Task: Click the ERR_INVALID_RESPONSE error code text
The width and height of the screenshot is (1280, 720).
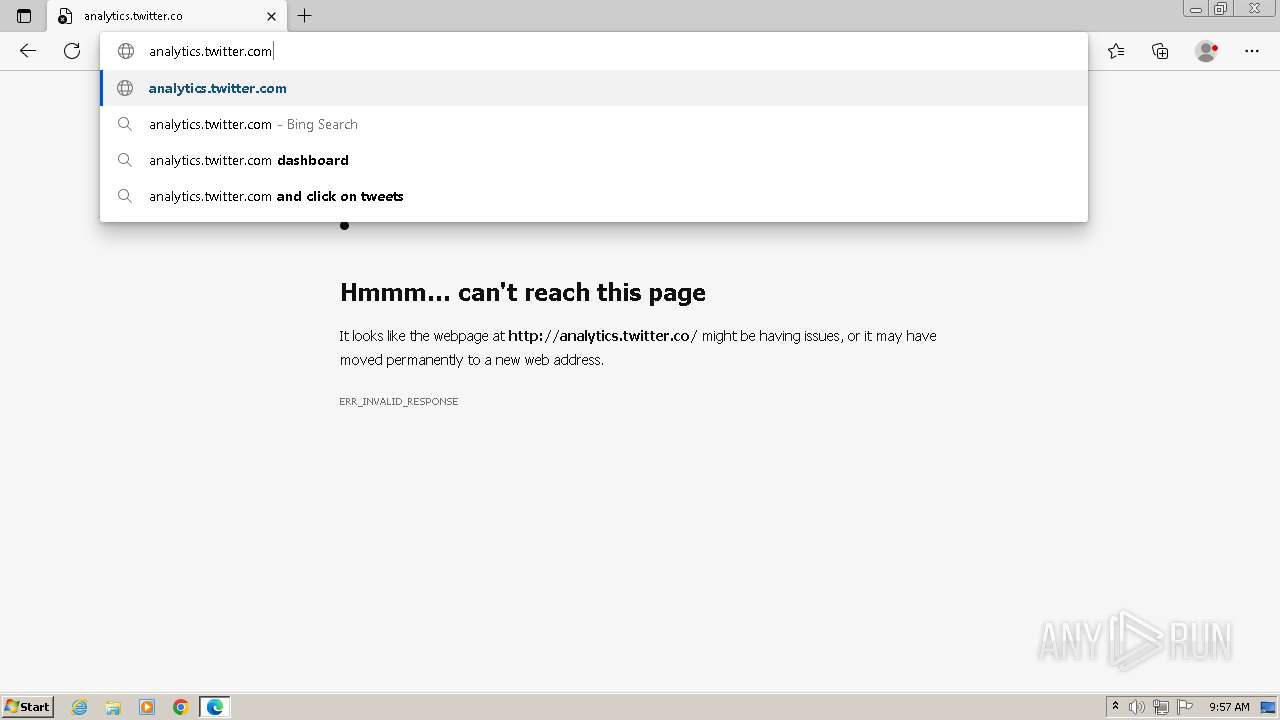Action: click(398, 401)
